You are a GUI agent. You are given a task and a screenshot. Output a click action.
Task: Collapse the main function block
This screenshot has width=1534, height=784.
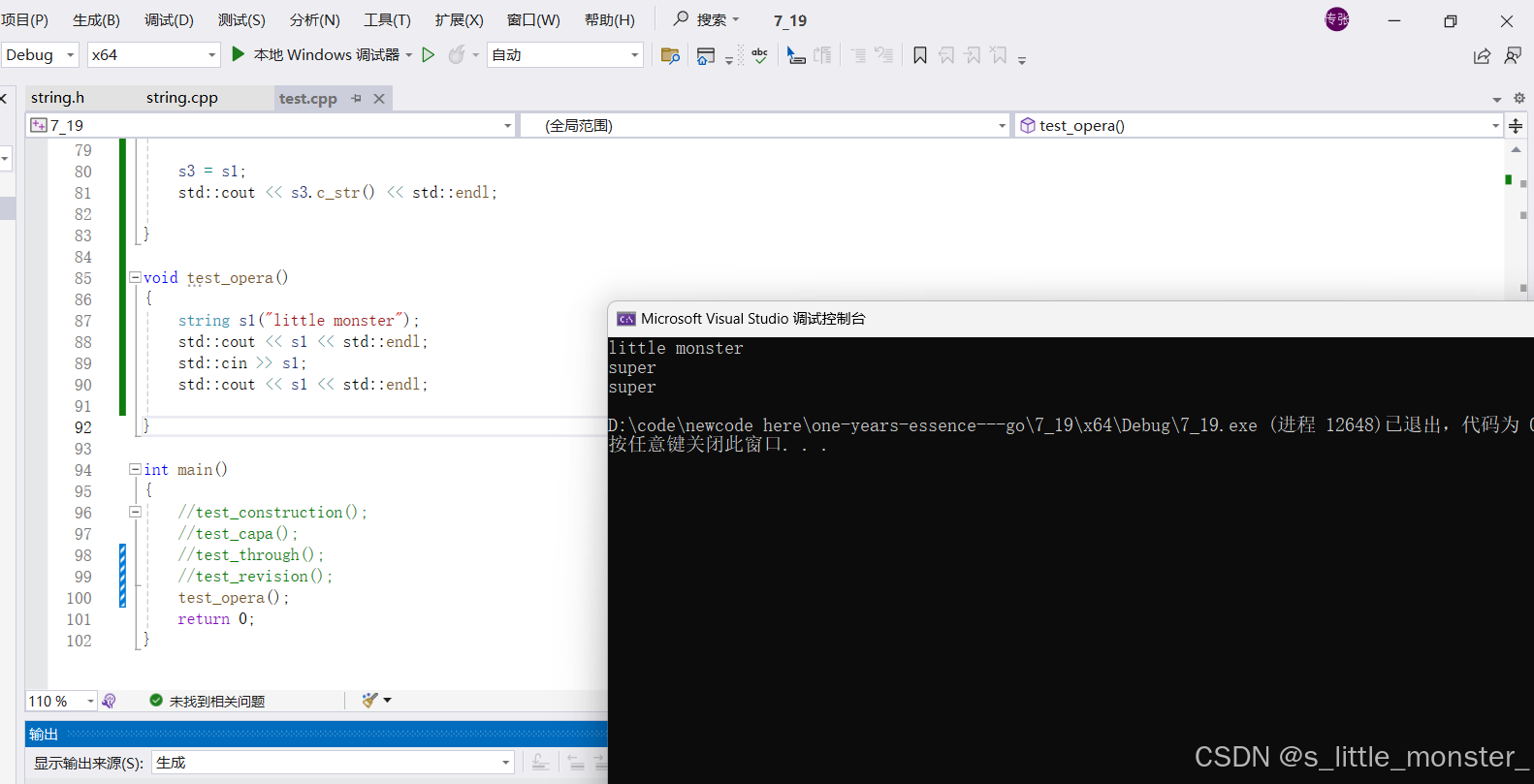136,469
